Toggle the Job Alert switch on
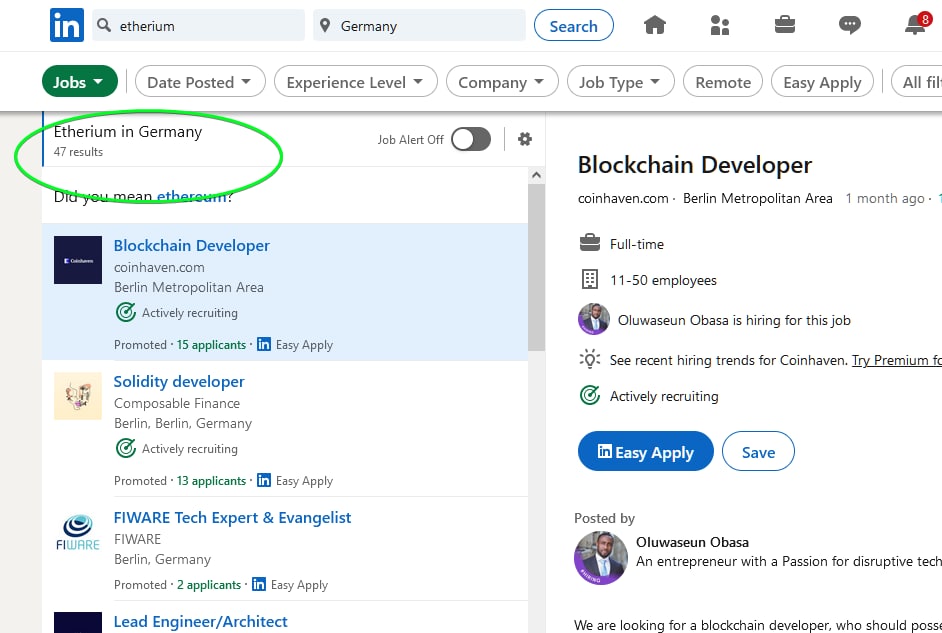The width and height of the screenshot is (942, 633). coord(471,139)
